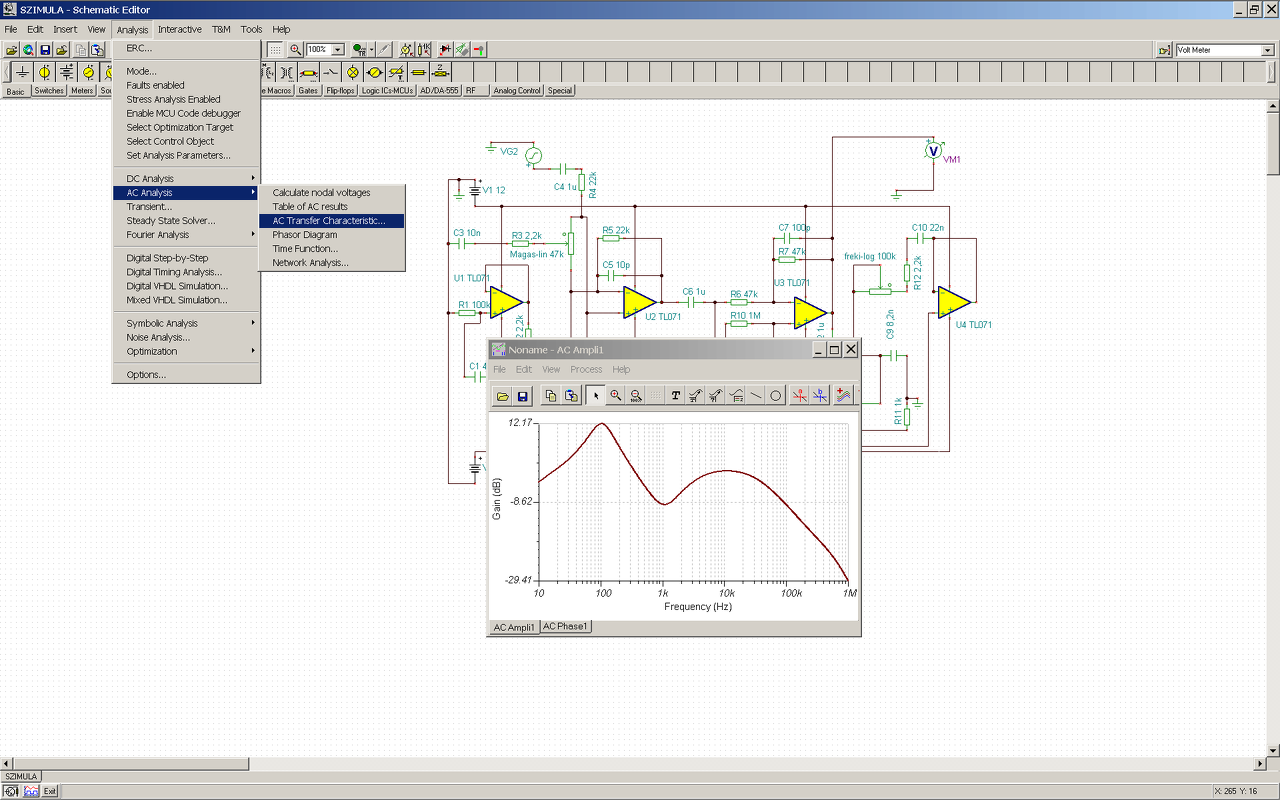Toggle the grid display icon in main toolbar

click(275, 49)
